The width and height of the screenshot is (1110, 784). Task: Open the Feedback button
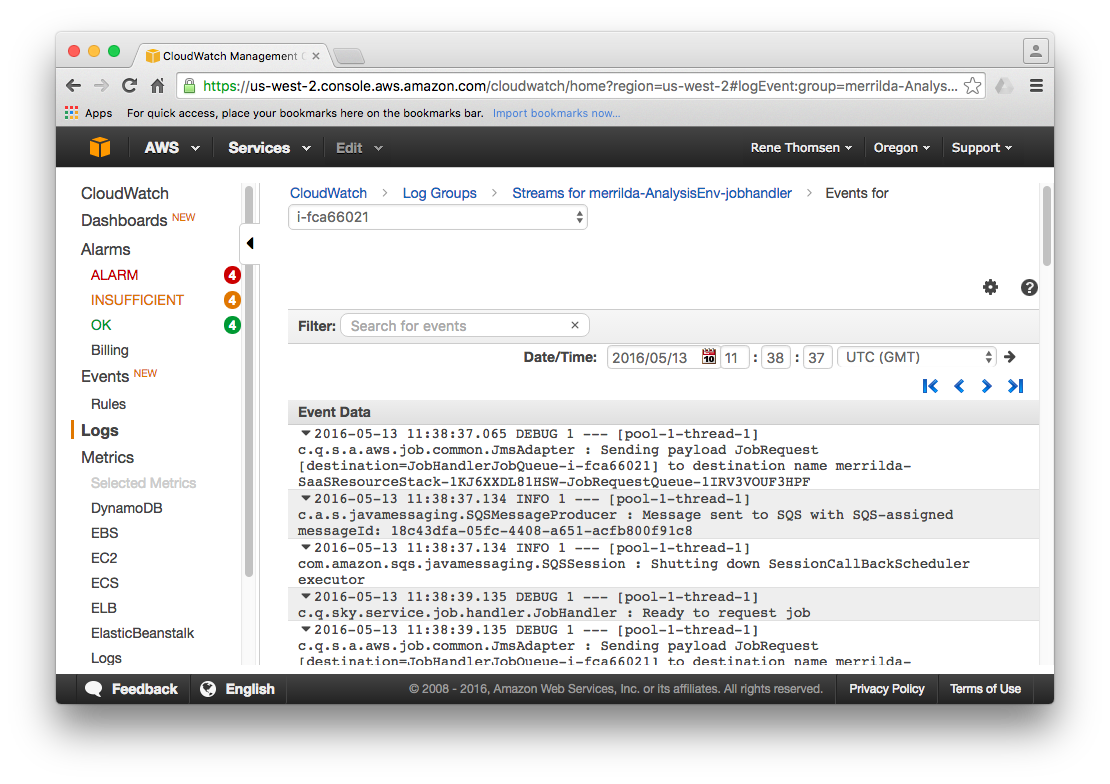point(132,688)
